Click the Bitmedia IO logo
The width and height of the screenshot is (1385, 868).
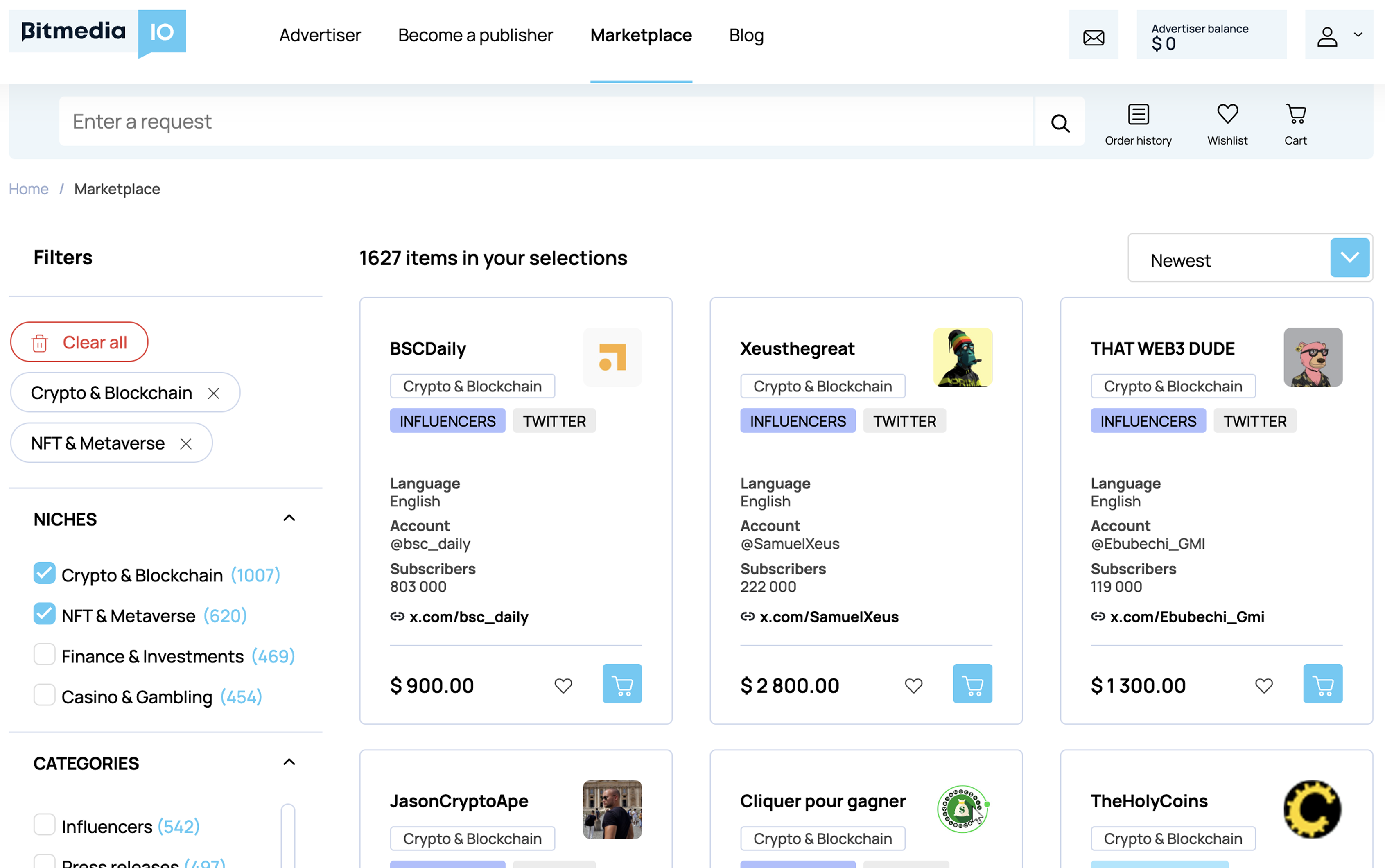(97, 33)
